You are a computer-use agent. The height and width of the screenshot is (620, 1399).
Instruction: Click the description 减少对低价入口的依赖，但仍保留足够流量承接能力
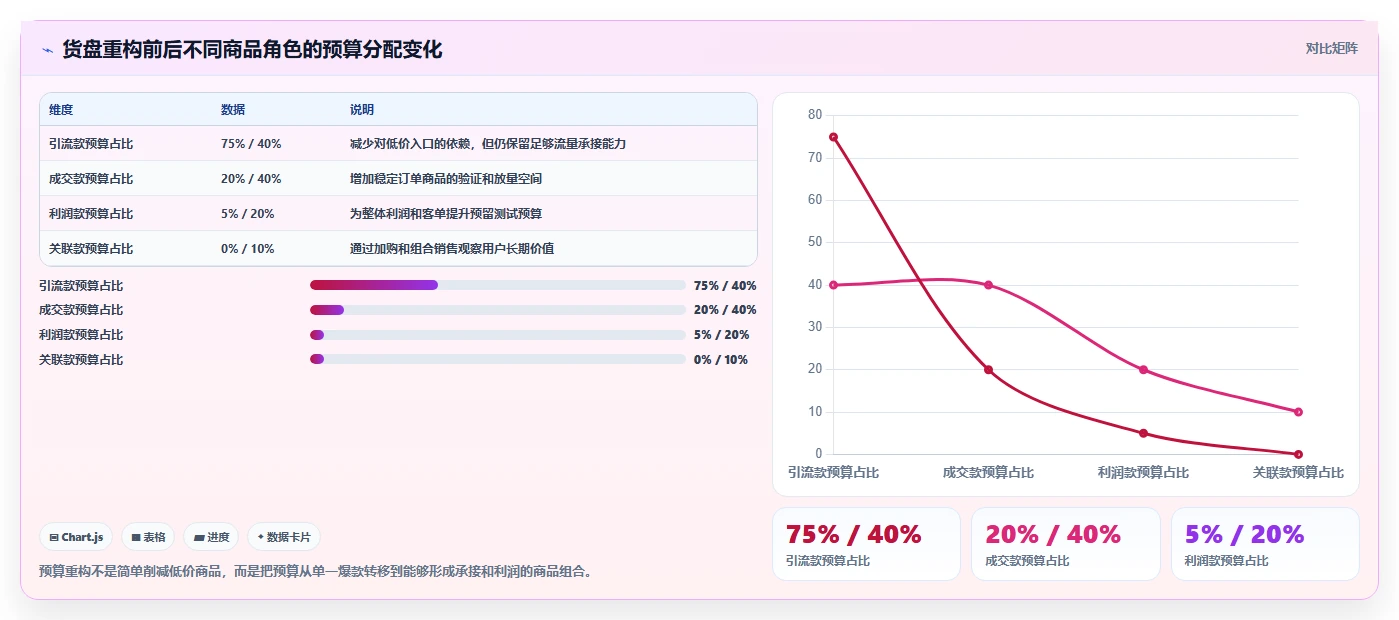(488, 144)
